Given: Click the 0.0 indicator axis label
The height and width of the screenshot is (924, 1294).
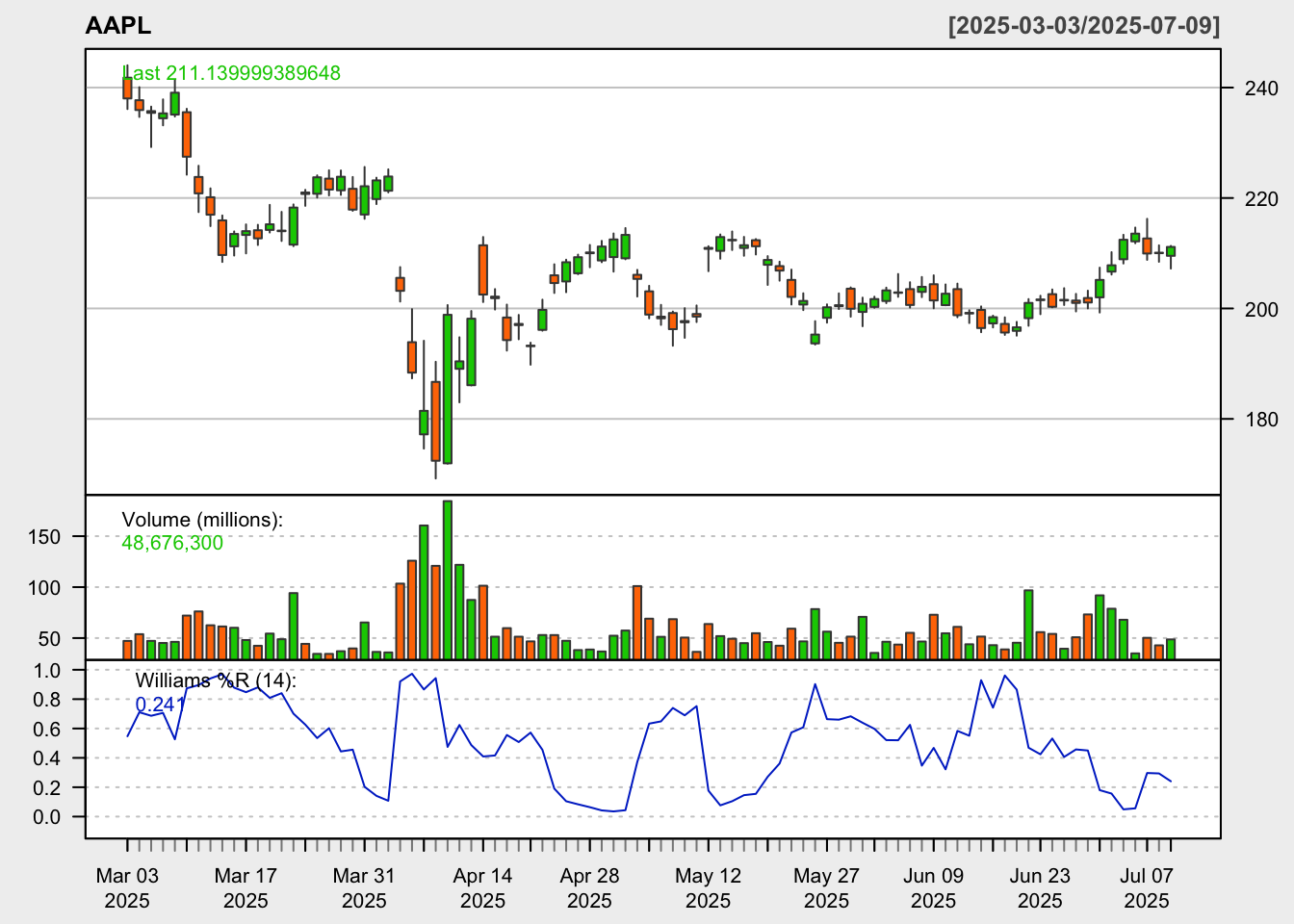Looking at the screenshot, I should 47,817.
